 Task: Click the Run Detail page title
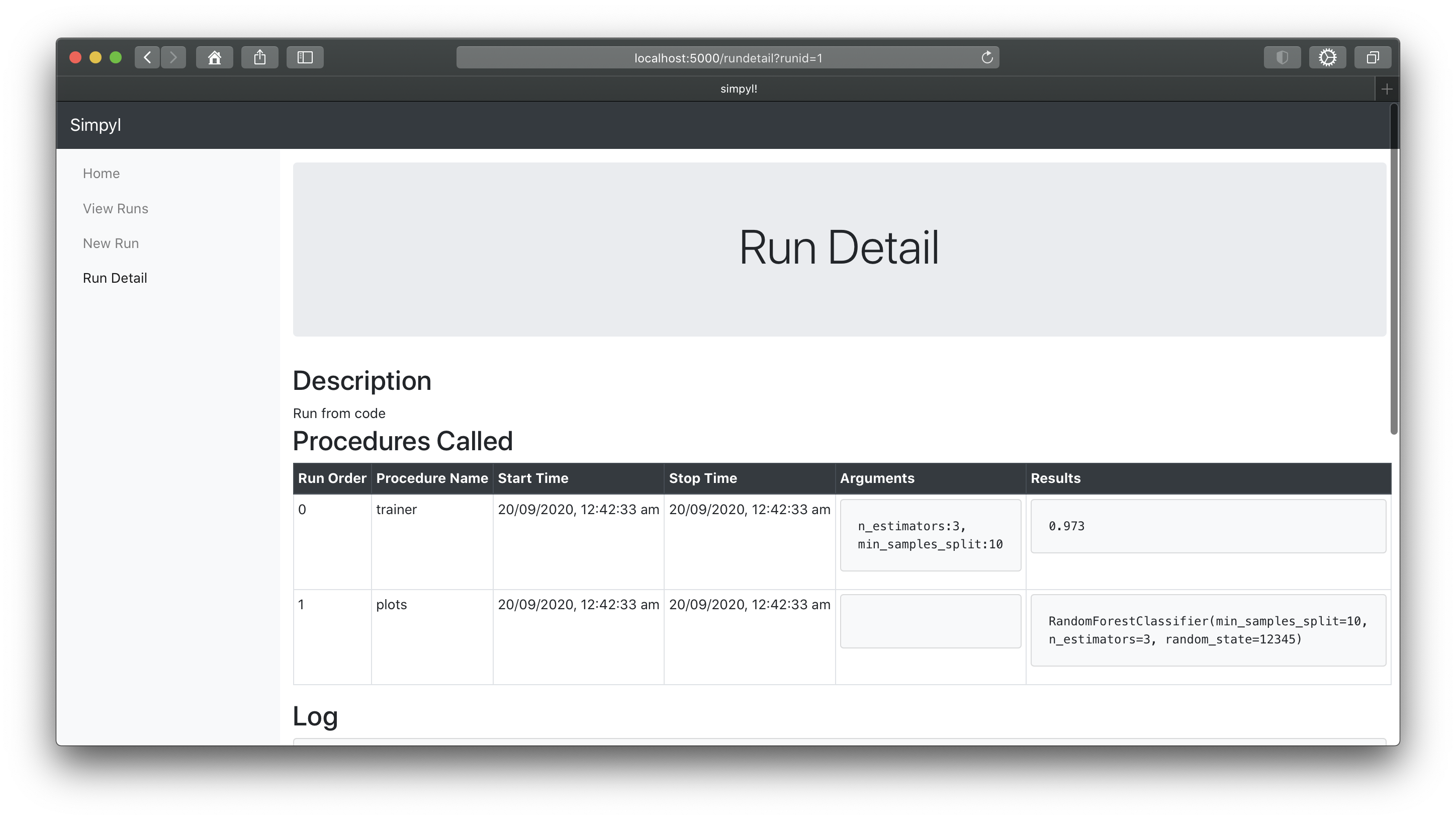click(x=839, y=248)
